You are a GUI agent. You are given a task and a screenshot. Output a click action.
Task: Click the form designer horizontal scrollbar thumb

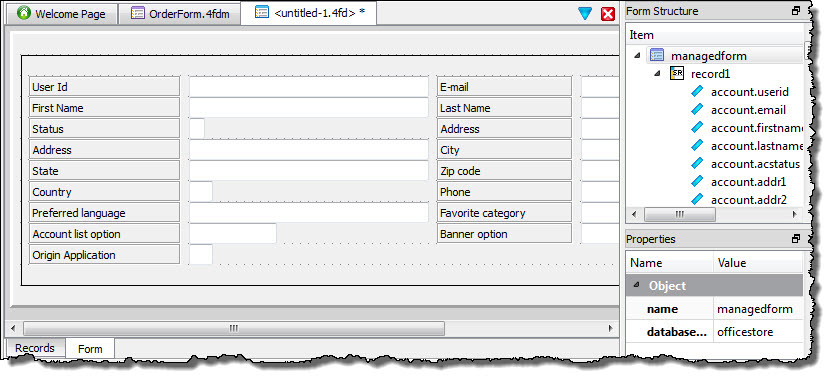pos(234,328)
